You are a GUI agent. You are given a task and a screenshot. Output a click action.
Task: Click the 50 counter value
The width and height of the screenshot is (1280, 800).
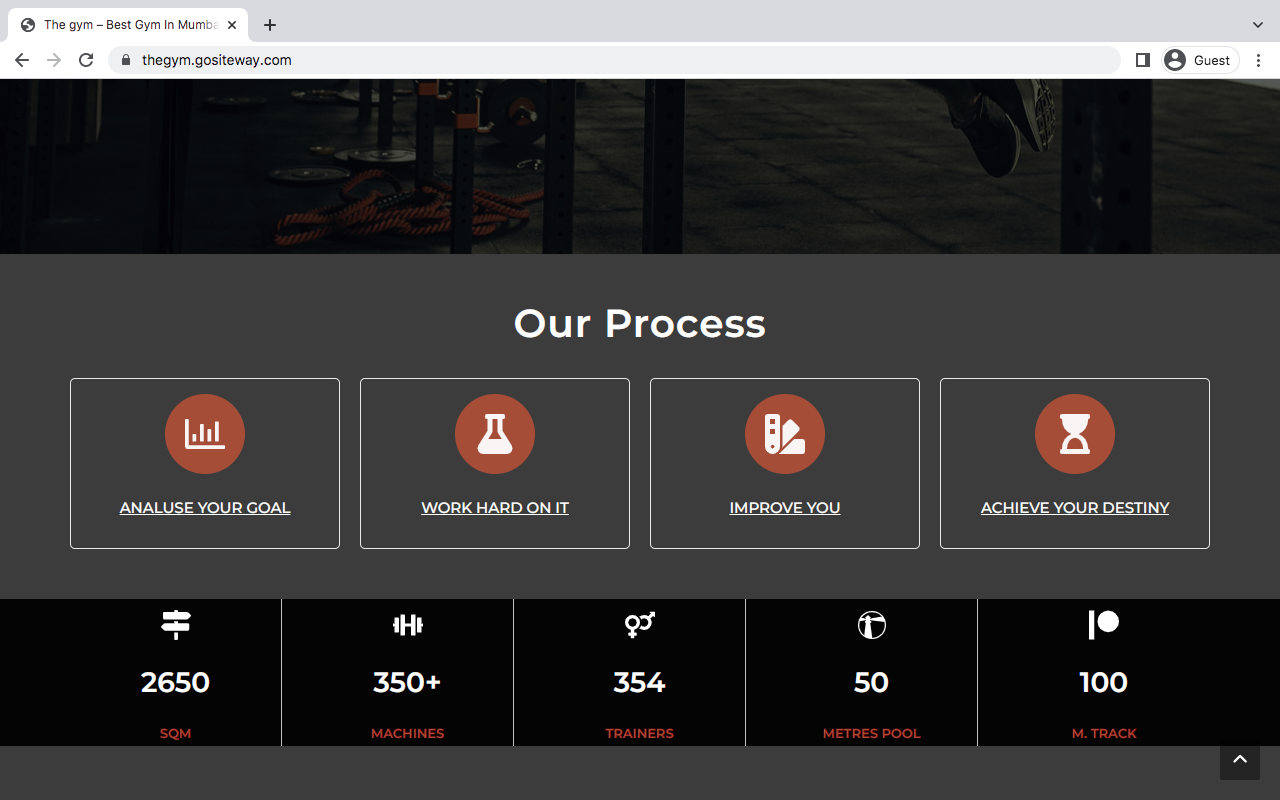pos(872,682)
